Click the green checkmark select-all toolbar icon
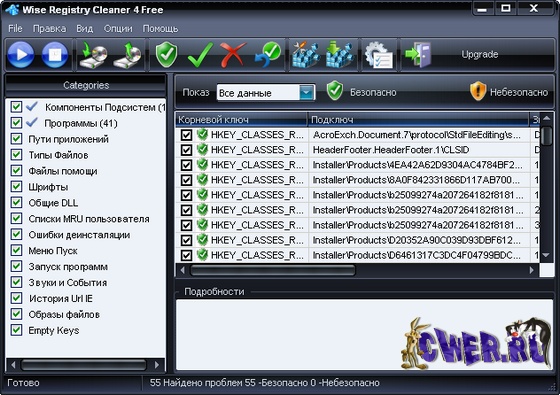This screenshot has width=560, height=395. (x=200, y=55)
